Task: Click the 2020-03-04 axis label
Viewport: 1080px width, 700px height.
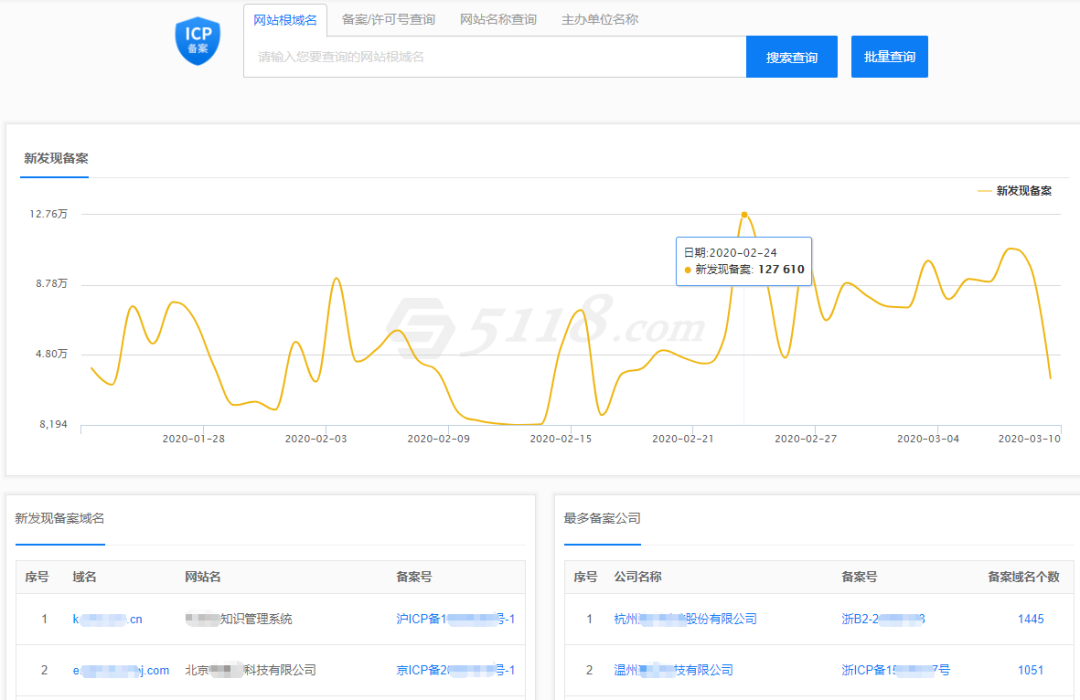Action: point(928,438)
